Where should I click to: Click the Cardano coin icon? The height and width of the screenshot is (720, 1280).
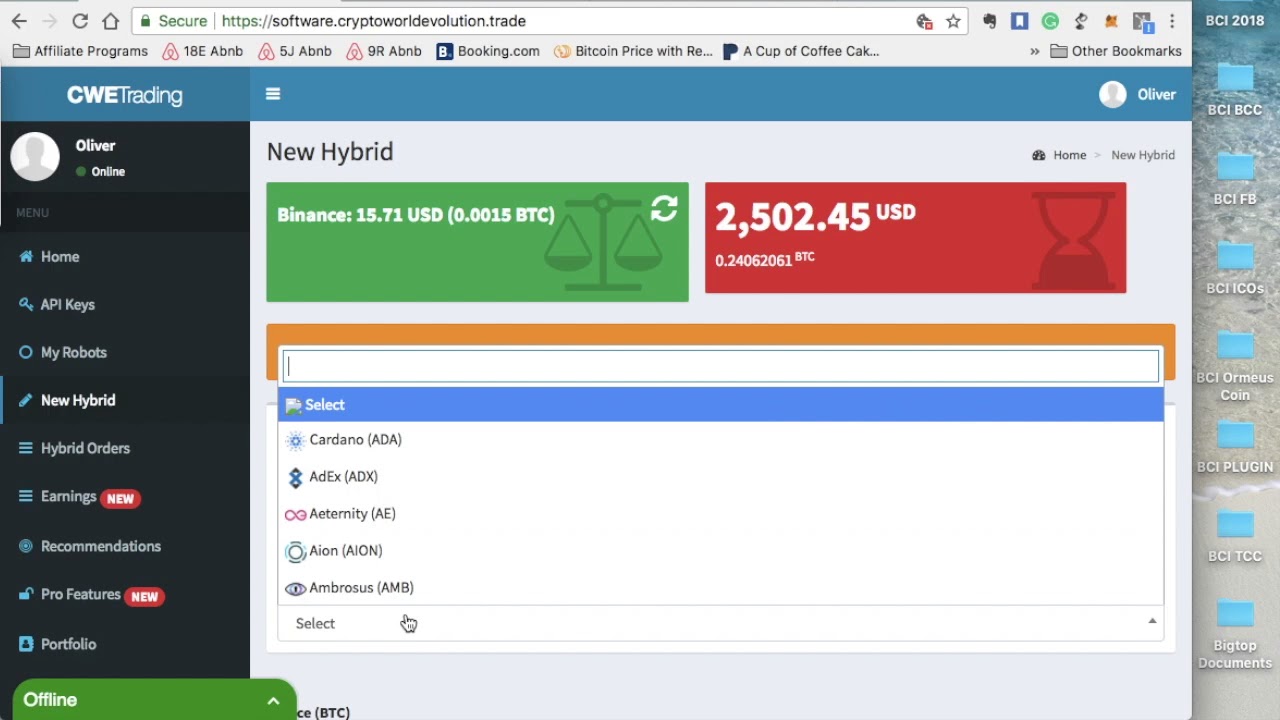pyautogui.click(x=295, y=440)
